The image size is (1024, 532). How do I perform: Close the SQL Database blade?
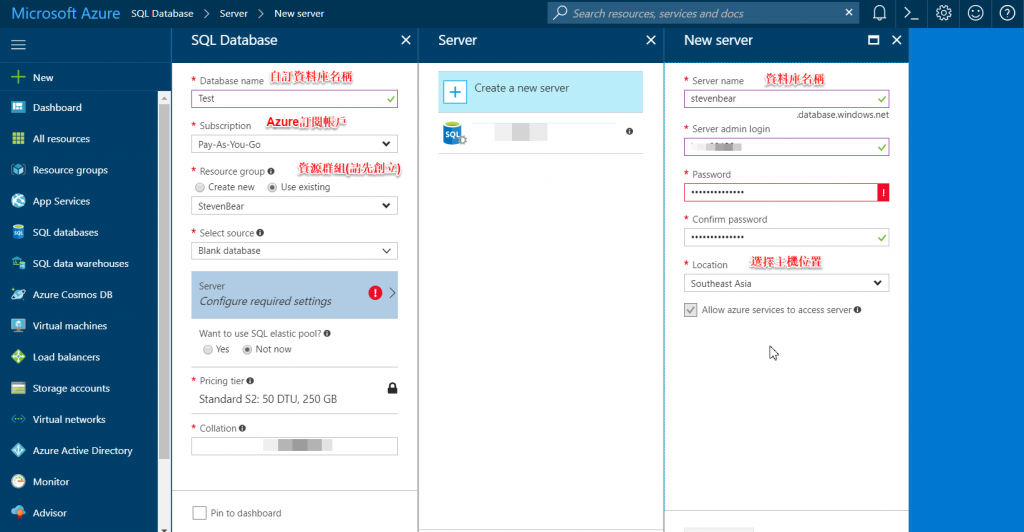pos(406,40)
